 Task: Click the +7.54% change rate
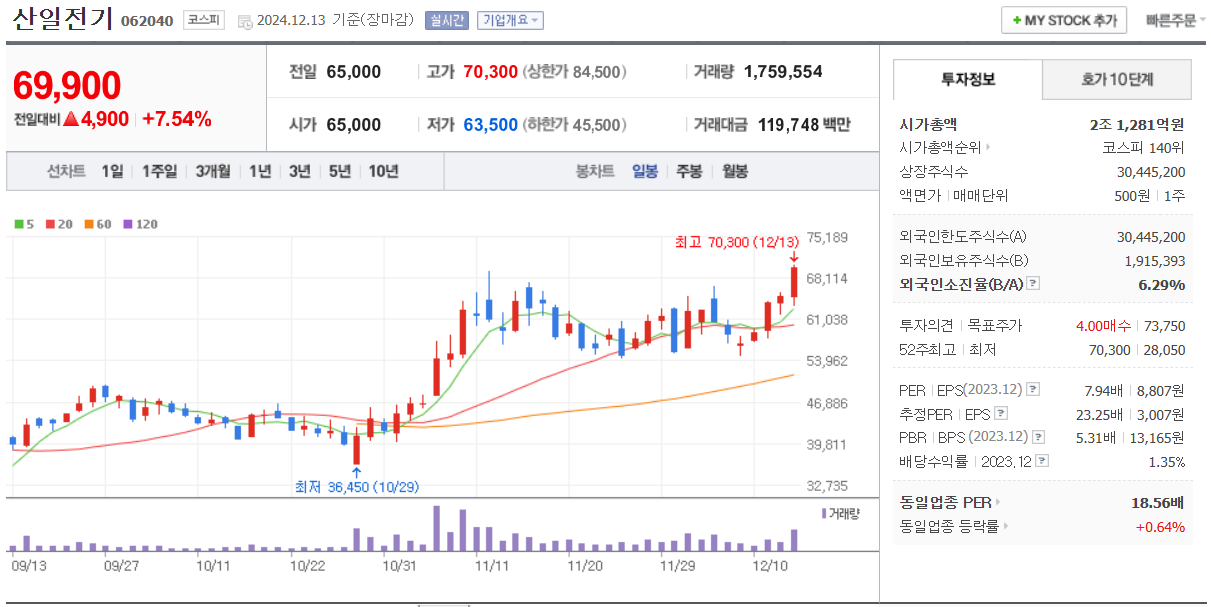pos(177,119)
